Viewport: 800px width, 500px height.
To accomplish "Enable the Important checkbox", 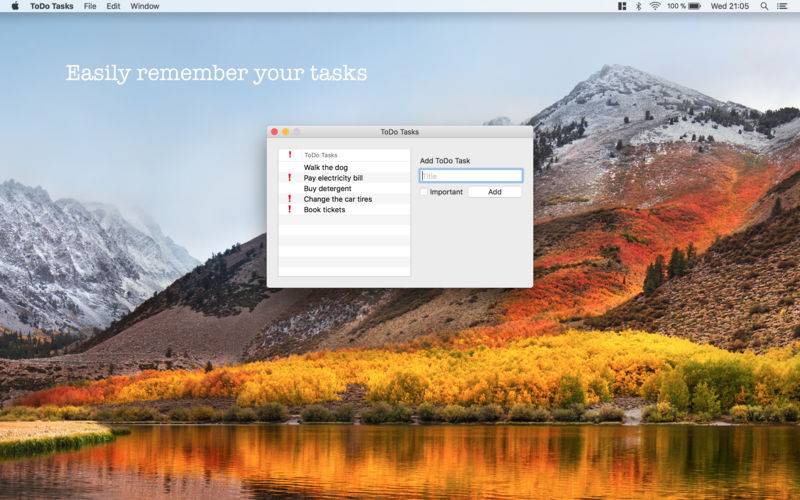I will click(424, 192).
